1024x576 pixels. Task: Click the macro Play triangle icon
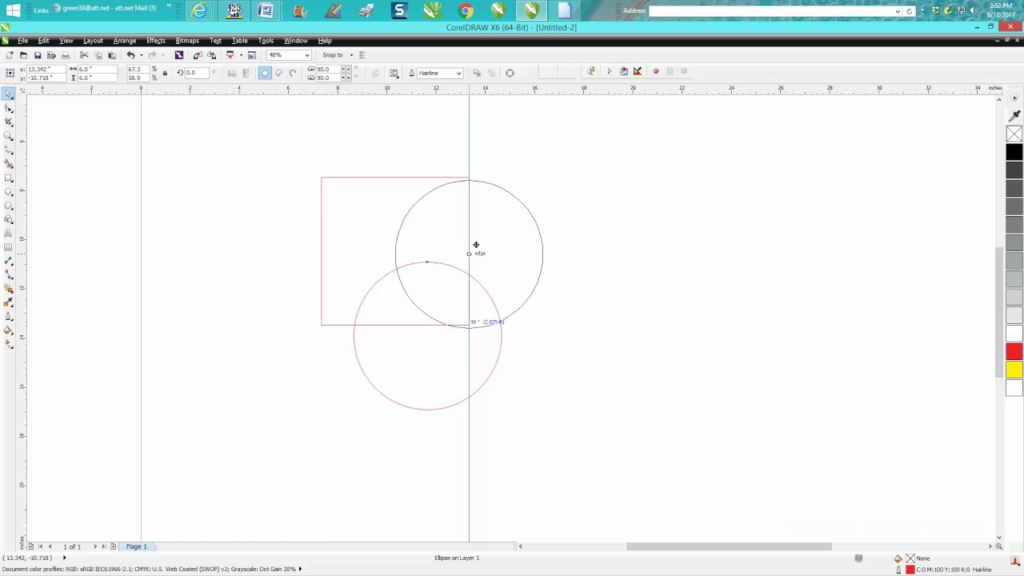pyautogui.click(x=609, y=71)
